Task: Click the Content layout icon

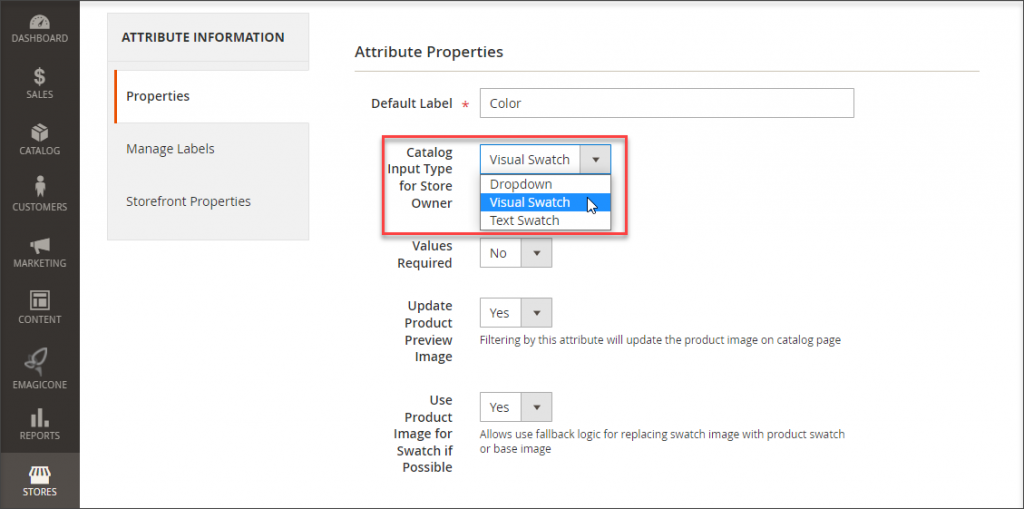Action: (39, 301)
